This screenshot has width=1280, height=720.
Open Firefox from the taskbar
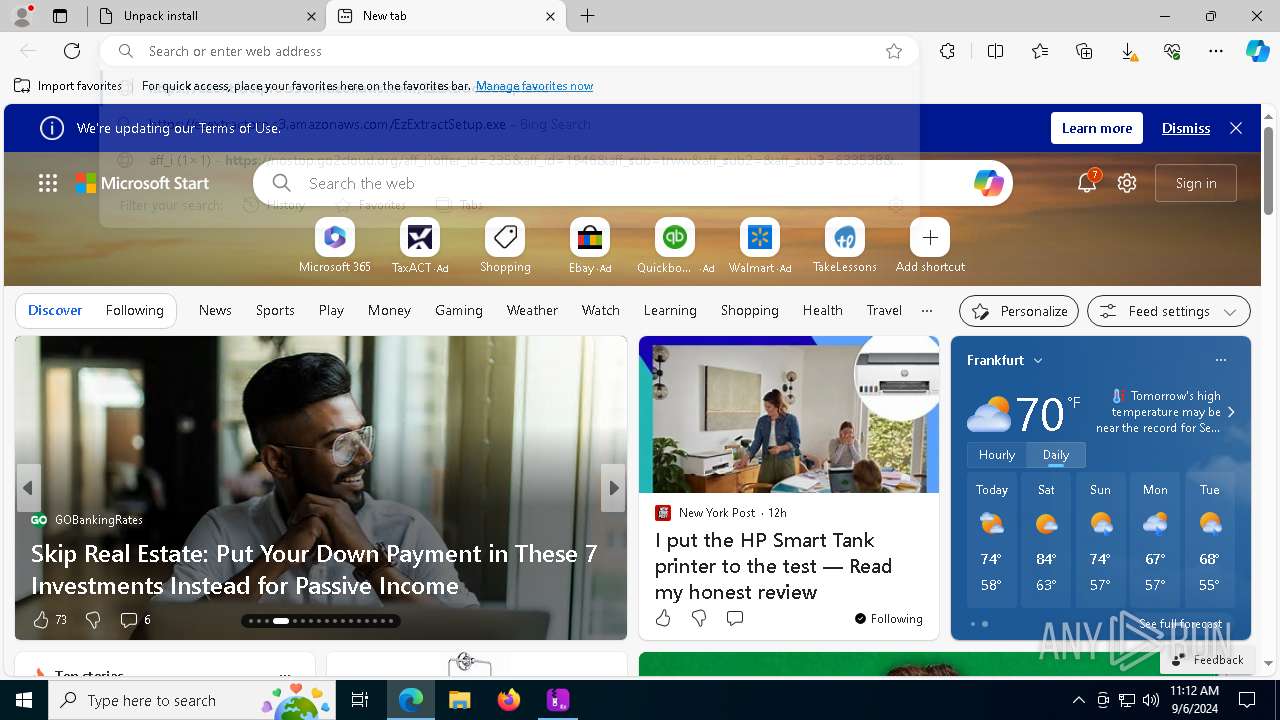pos(509,700)
